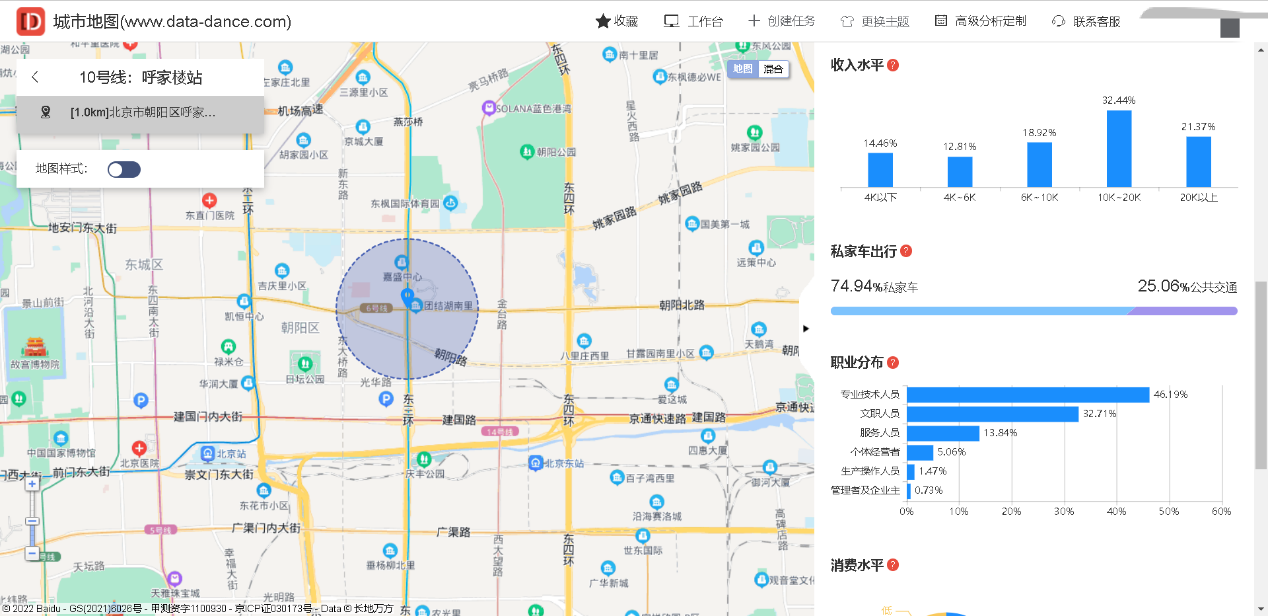Toggle the 地图样式 switch
The image size is (1268, 616).
click(124, 169)
